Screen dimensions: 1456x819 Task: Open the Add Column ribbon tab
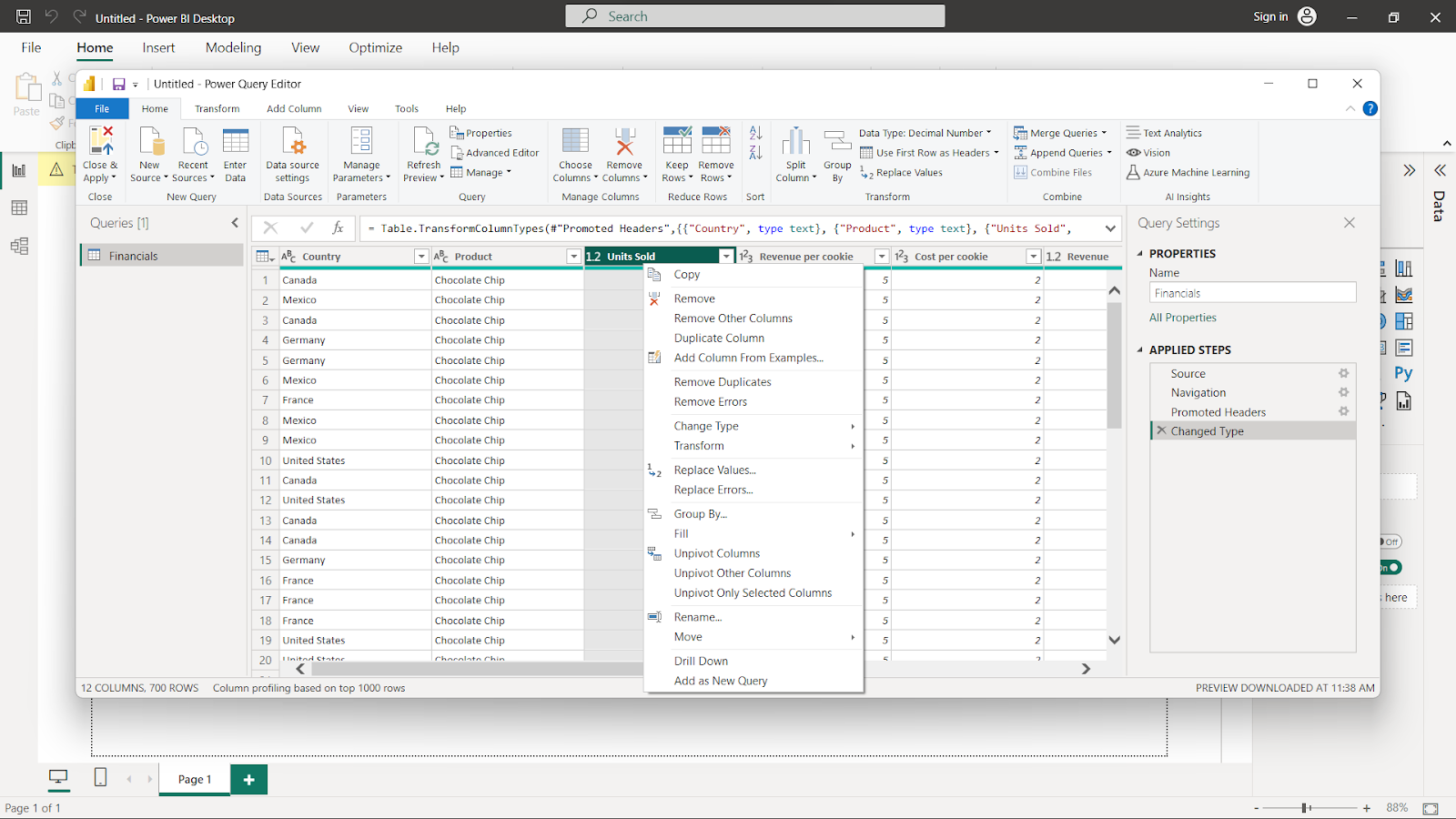point(294,109)
